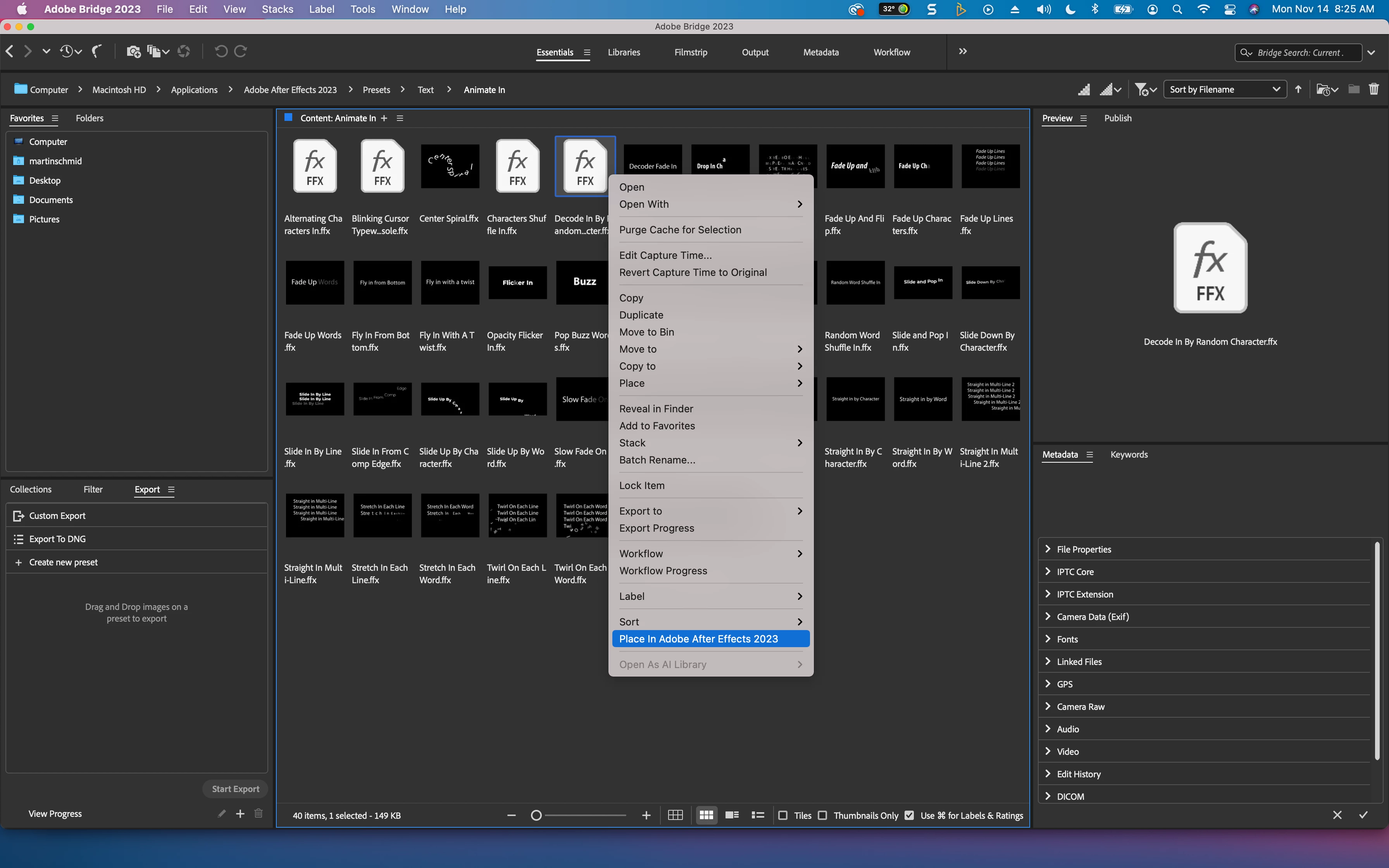
Task: Switch to the Filmstrip workspace tab
Action: (691, 52)
